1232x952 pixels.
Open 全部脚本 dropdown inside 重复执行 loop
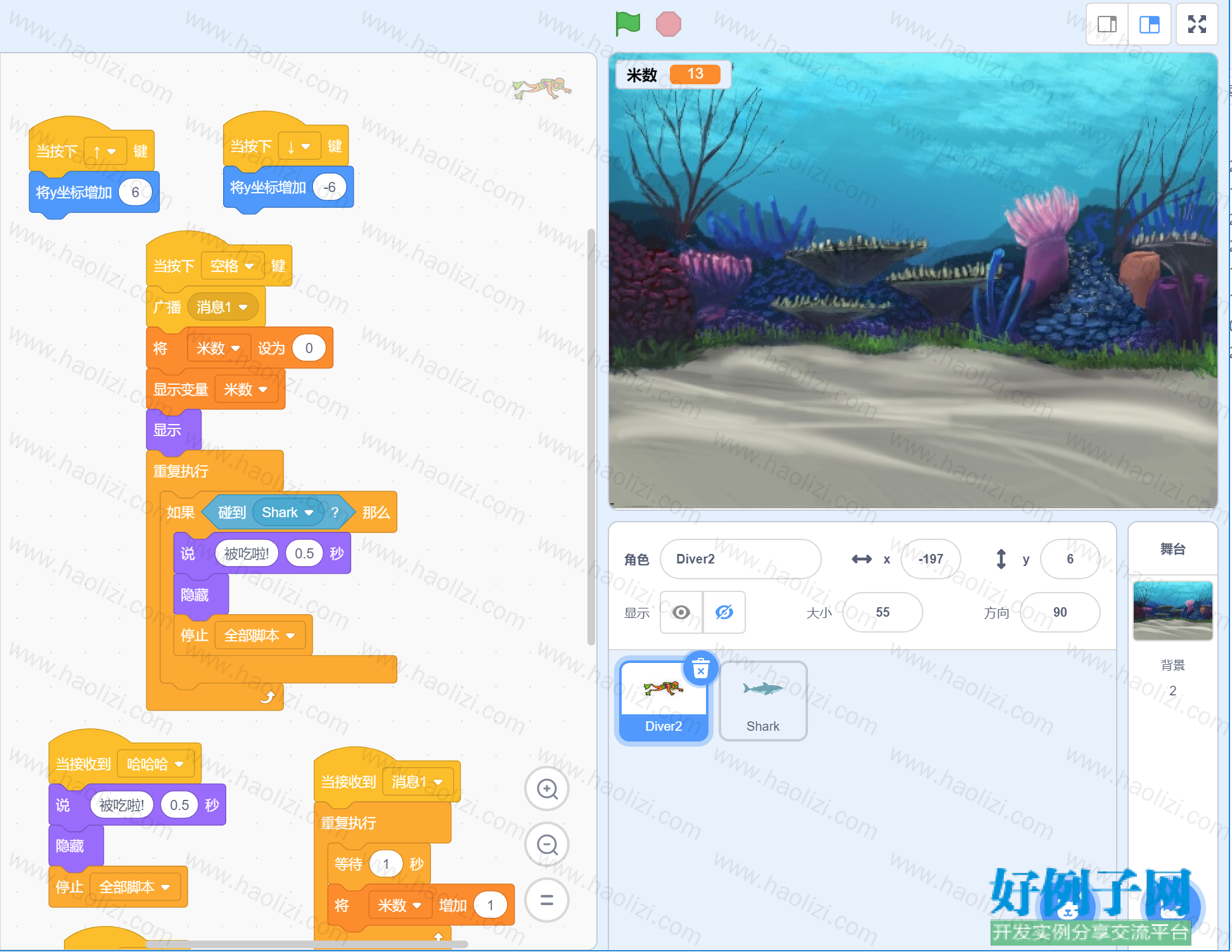(259, 636)
